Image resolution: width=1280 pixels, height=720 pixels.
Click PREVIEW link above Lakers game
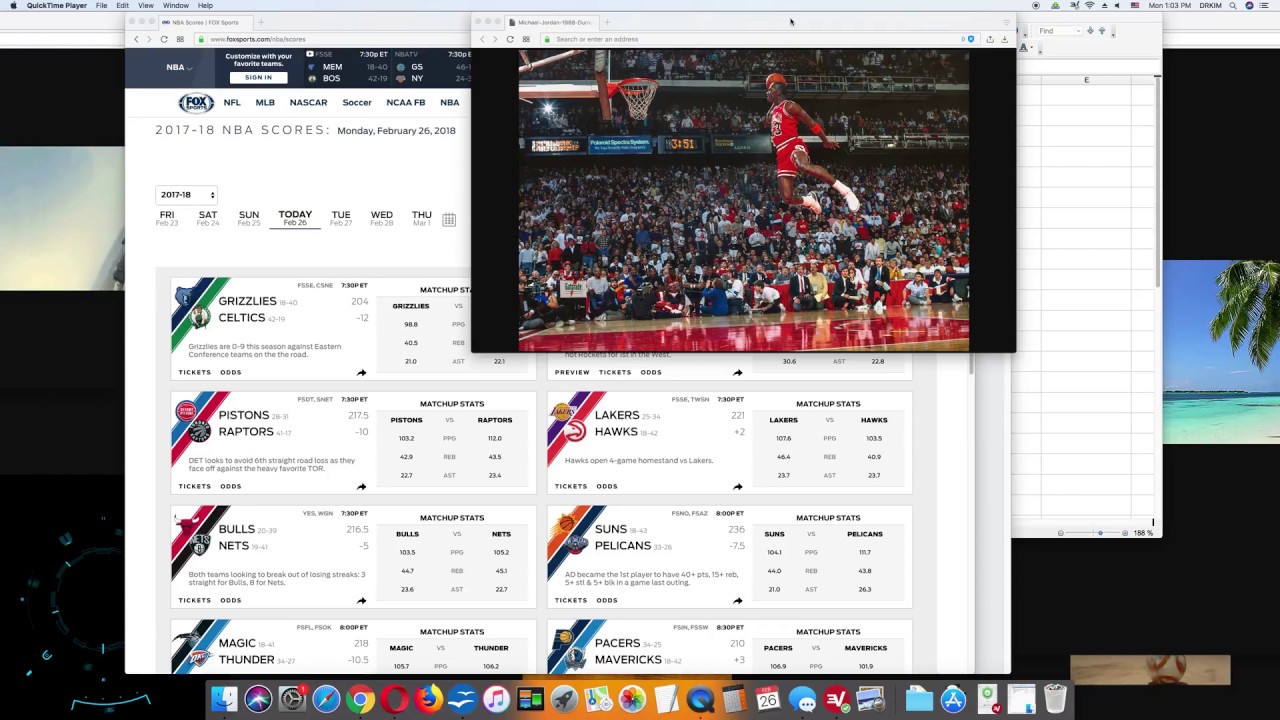572,372
